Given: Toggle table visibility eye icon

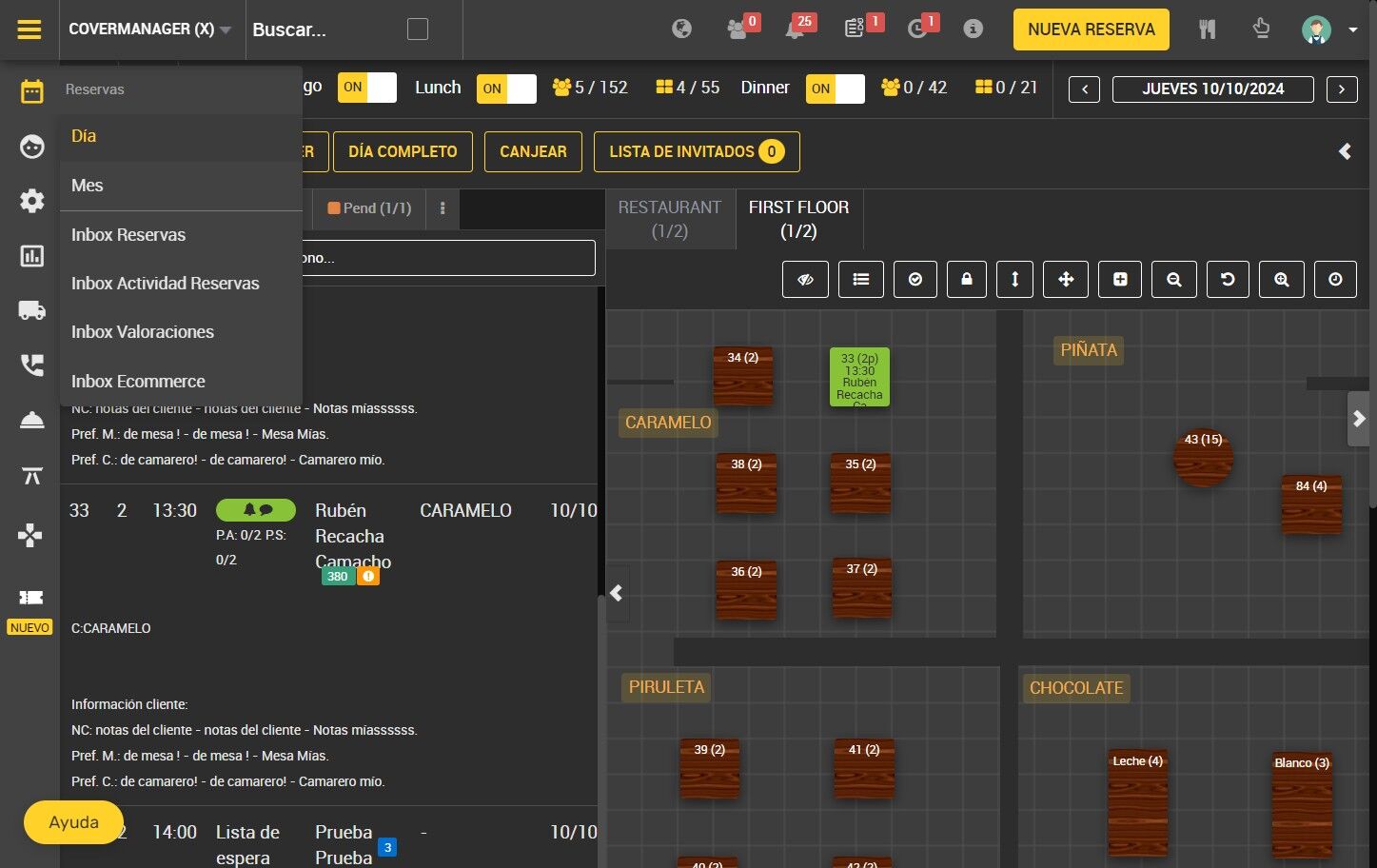Looking at the screenshot, I should [805, 280].
